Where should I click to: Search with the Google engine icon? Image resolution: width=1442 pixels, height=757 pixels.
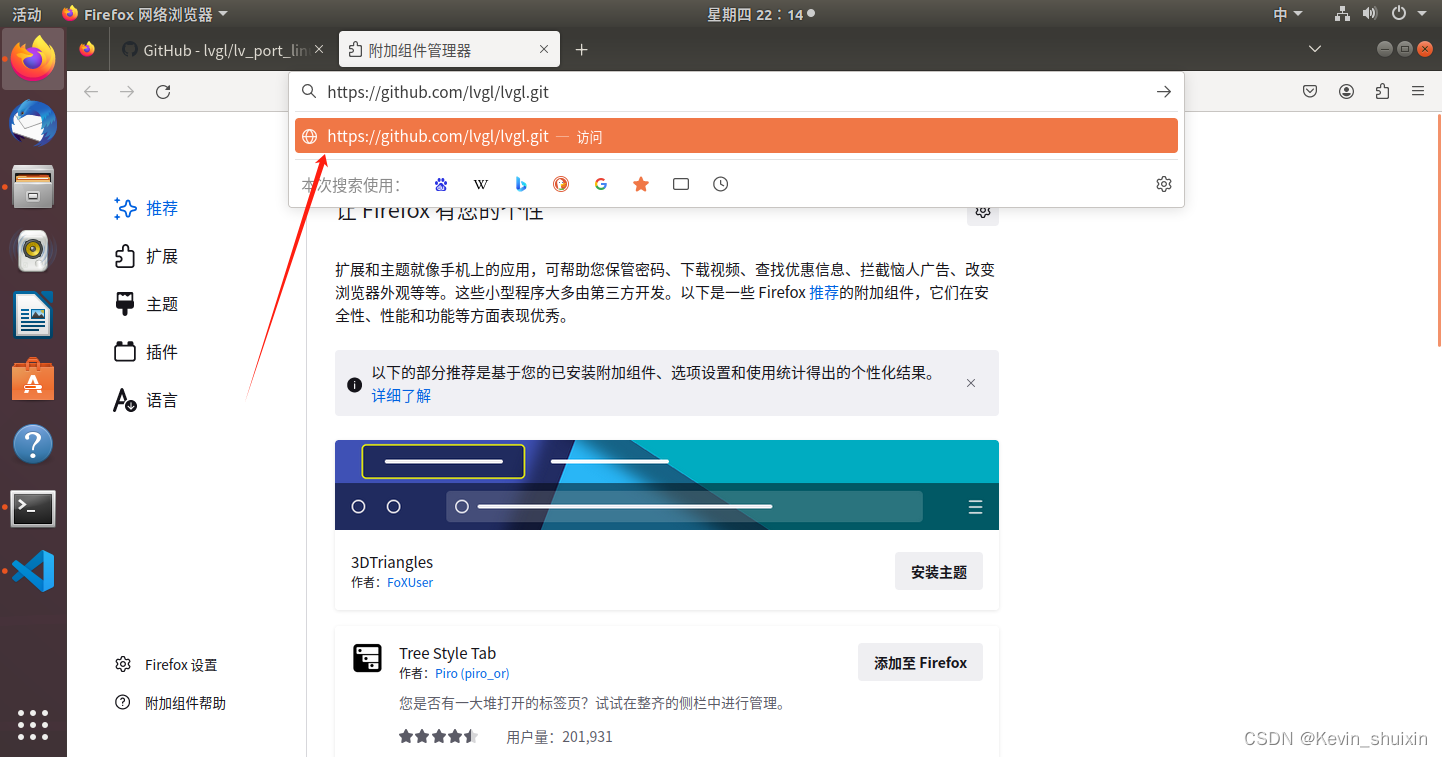coord(600,184)
